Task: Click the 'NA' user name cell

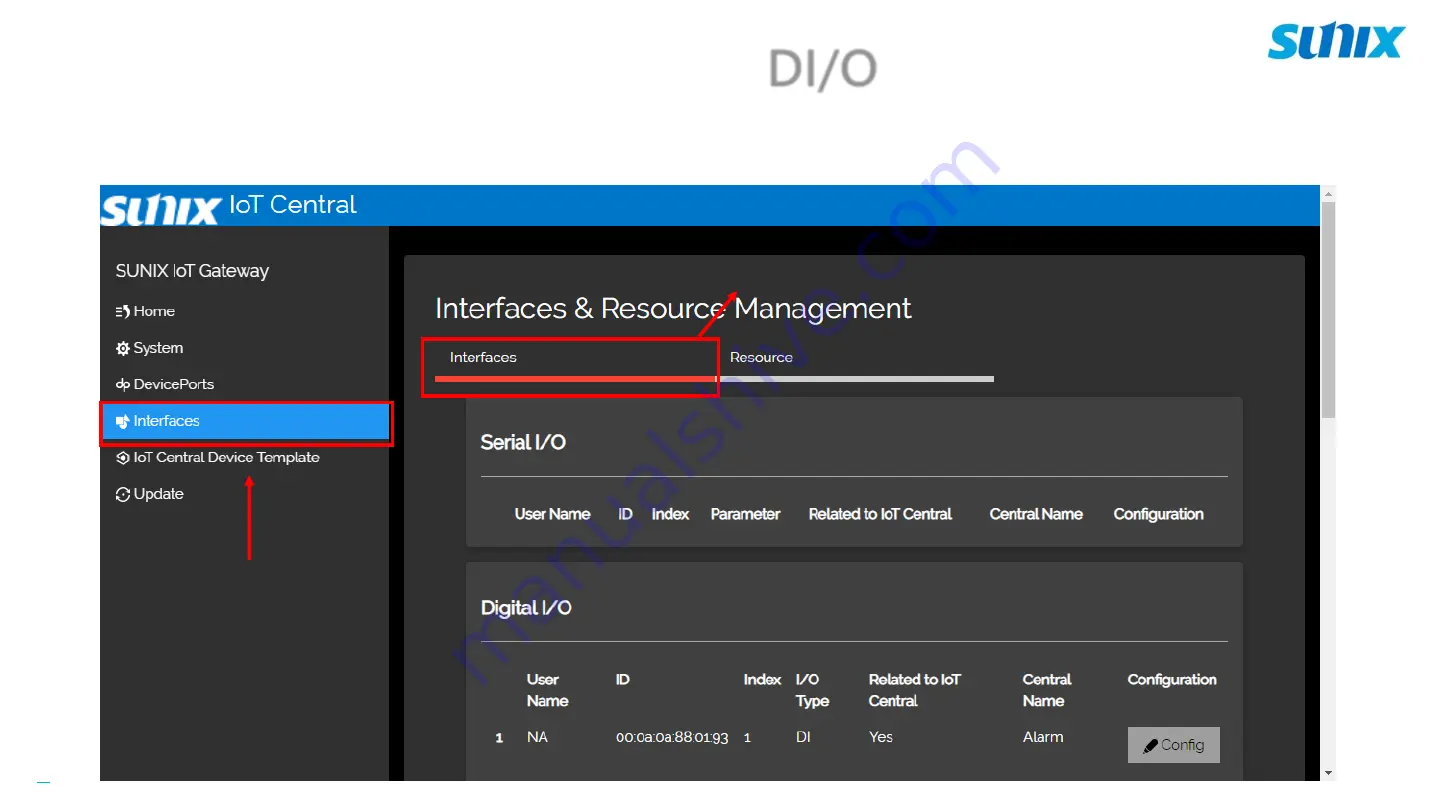Action: tap(537, 737)
